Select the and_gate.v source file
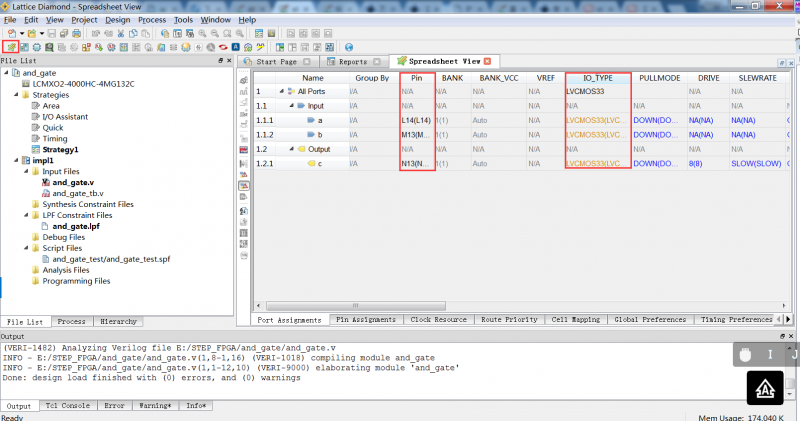This screenshot has height=421, width=800. [x=73, y=182]
